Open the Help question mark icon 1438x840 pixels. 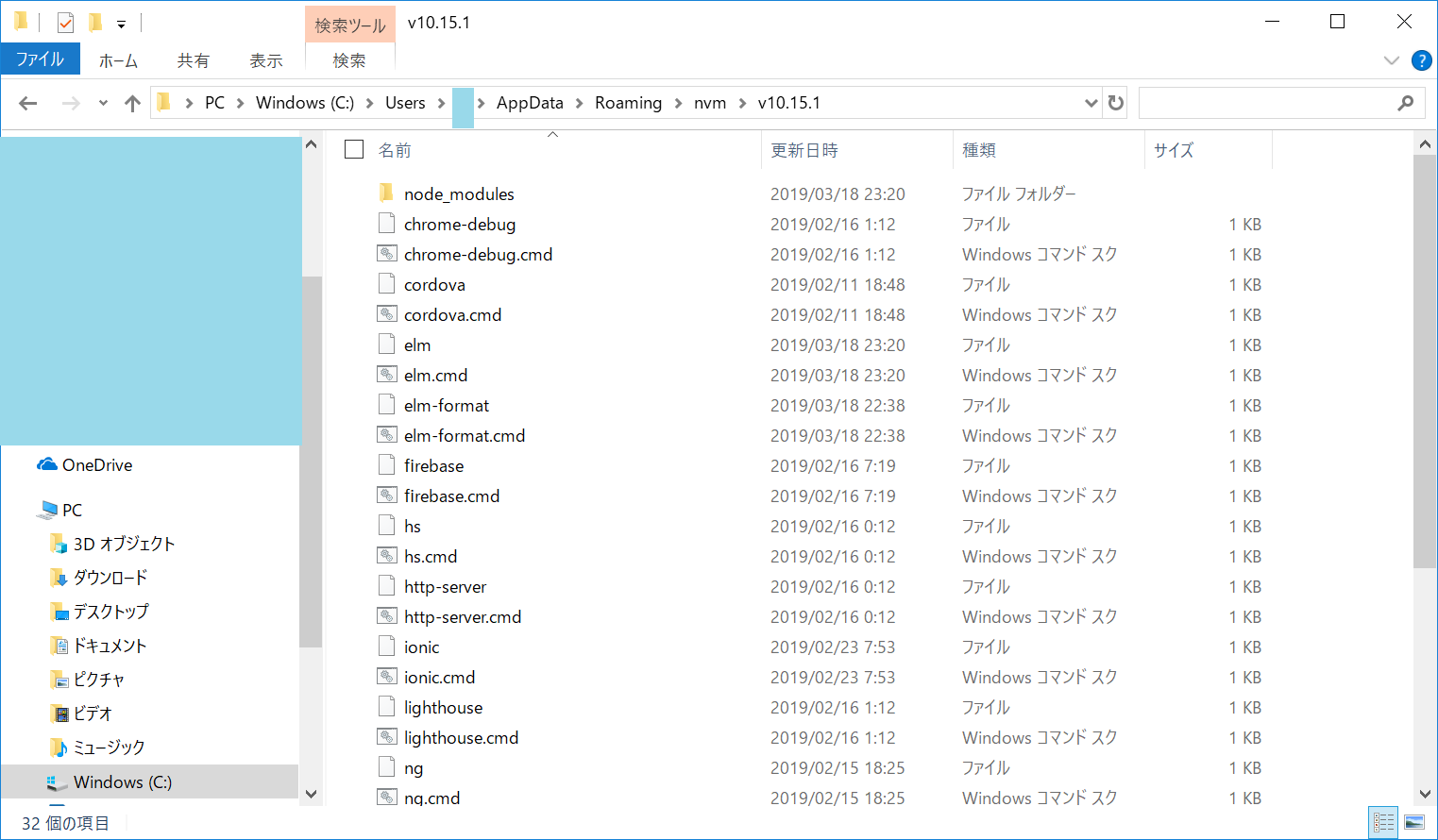[x=1421, y=60]
